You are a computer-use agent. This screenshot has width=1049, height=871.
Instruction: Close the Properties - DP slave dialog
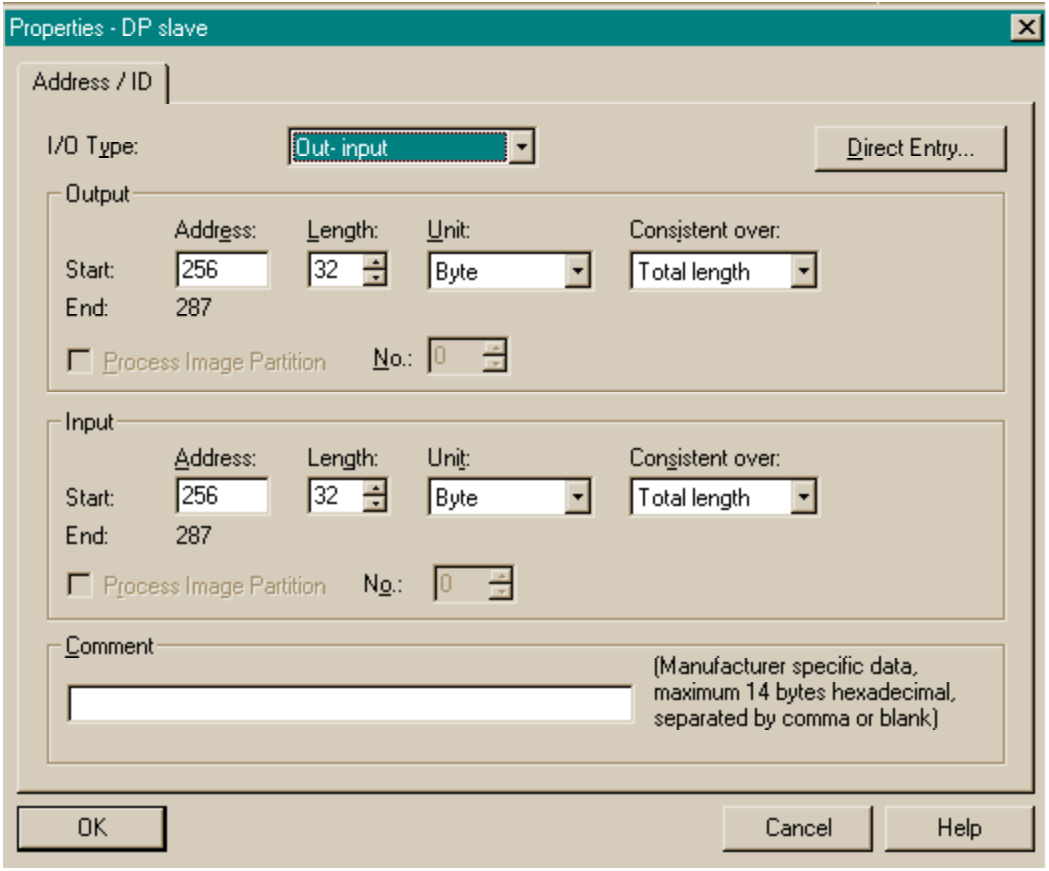coord(1026,28)
